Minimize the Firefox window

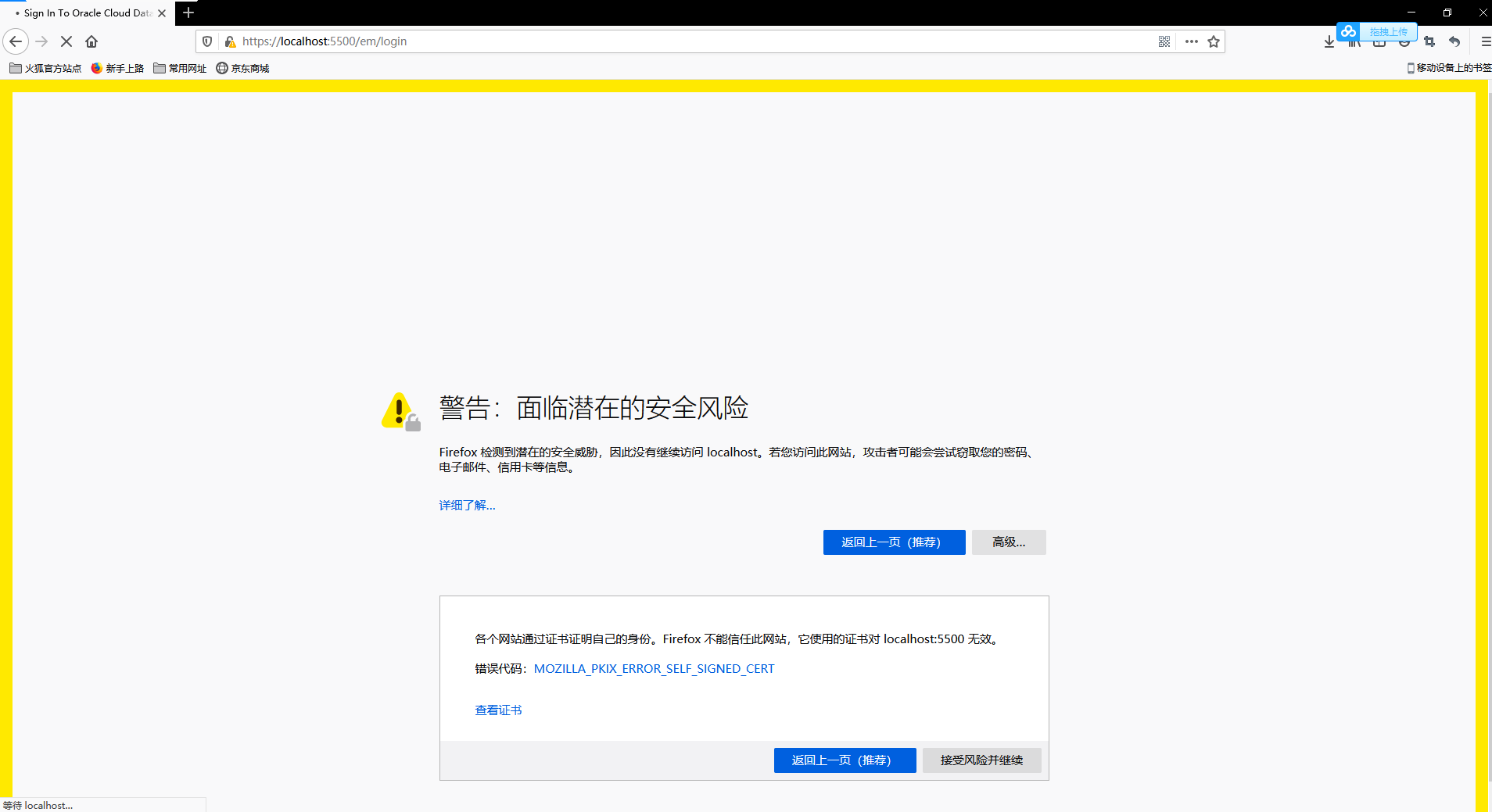1411,13
